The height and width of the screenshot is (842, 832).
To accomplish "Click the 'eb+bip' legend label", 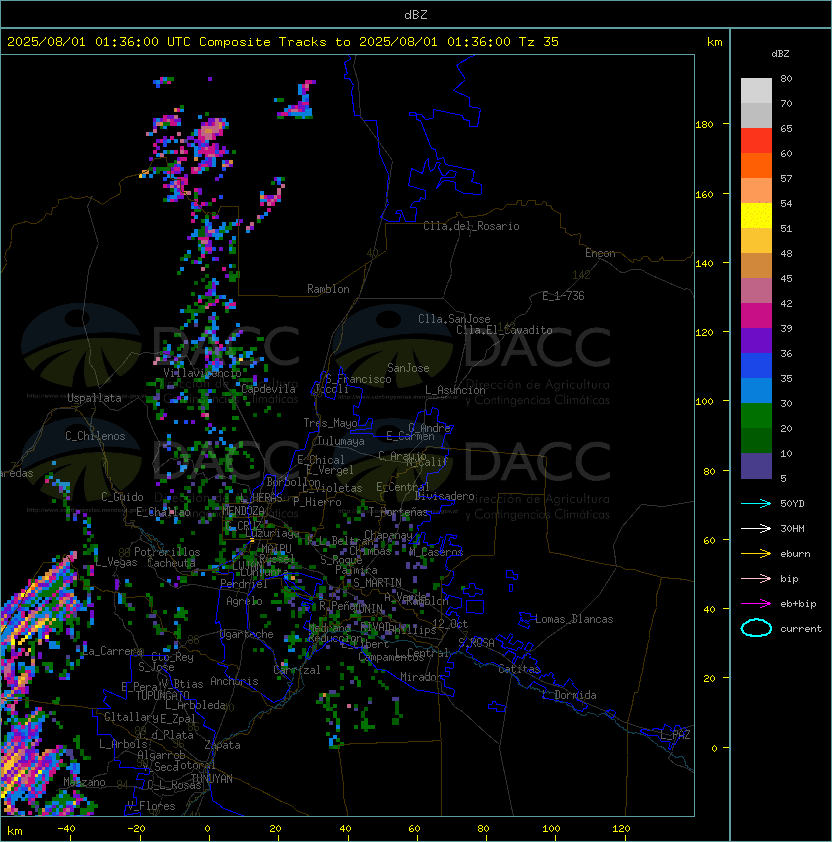I will pos(798,604).
